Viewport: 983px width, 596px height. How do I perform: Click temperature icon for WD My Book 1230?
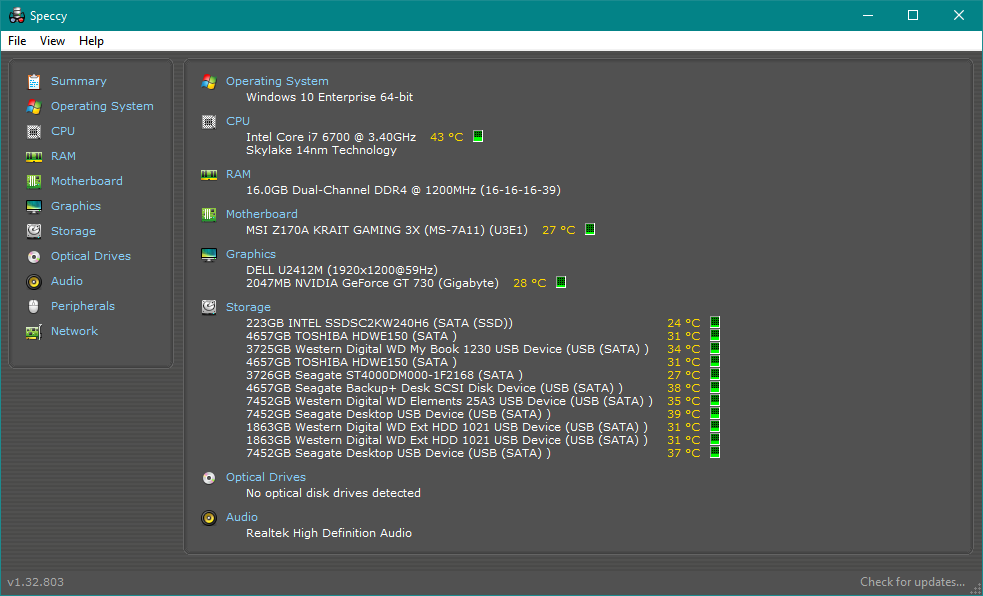tap(715, 348)
